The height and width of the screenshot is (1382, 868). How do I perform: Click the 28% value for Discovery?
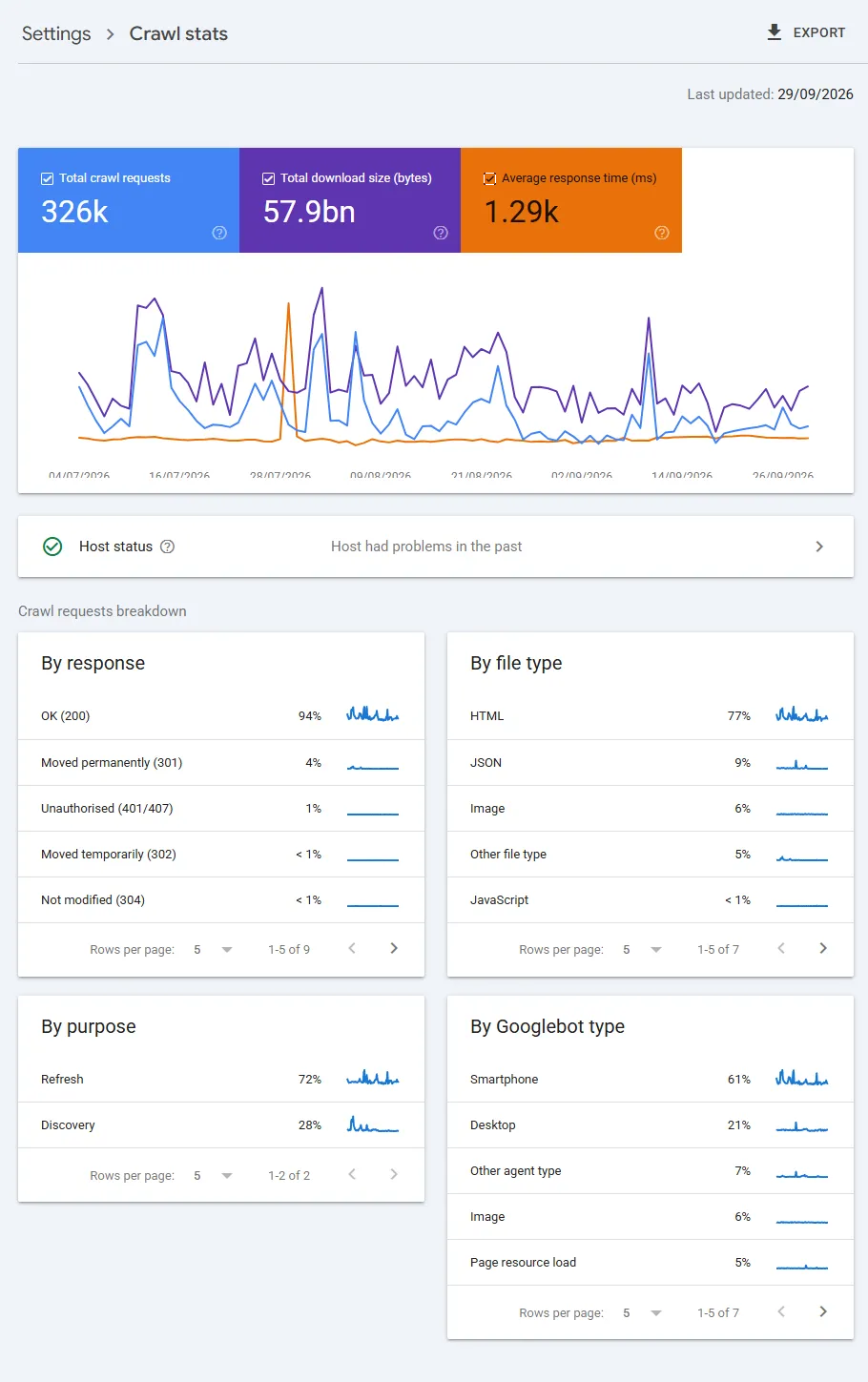pos(310,1124)
